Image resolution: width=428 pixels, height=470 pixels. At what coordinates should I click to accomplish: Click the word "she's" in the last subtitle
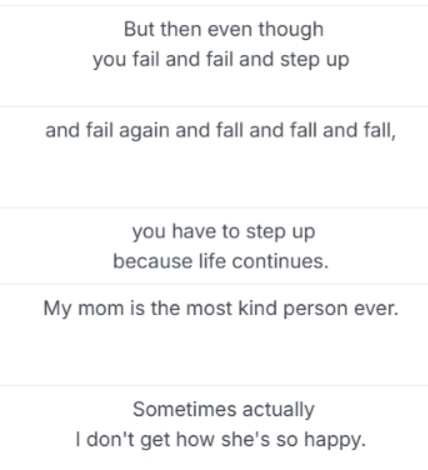pyautogui.click(x=246, y=440)
